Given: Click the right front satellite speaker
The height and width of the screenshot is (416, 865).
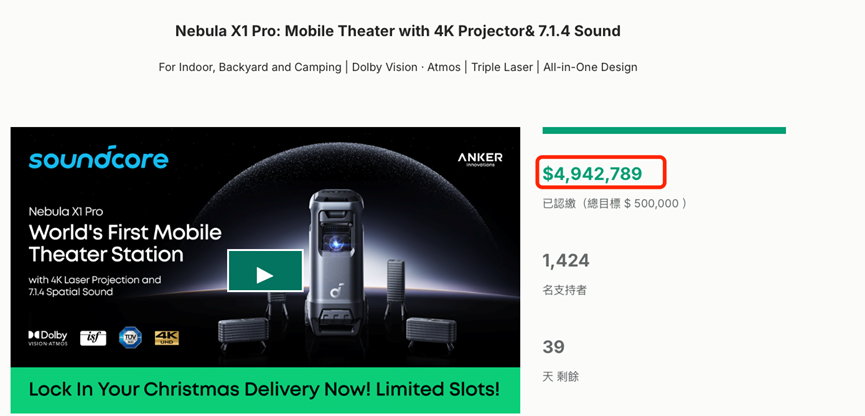Looking at the screenshot, I should pos(431,333).
